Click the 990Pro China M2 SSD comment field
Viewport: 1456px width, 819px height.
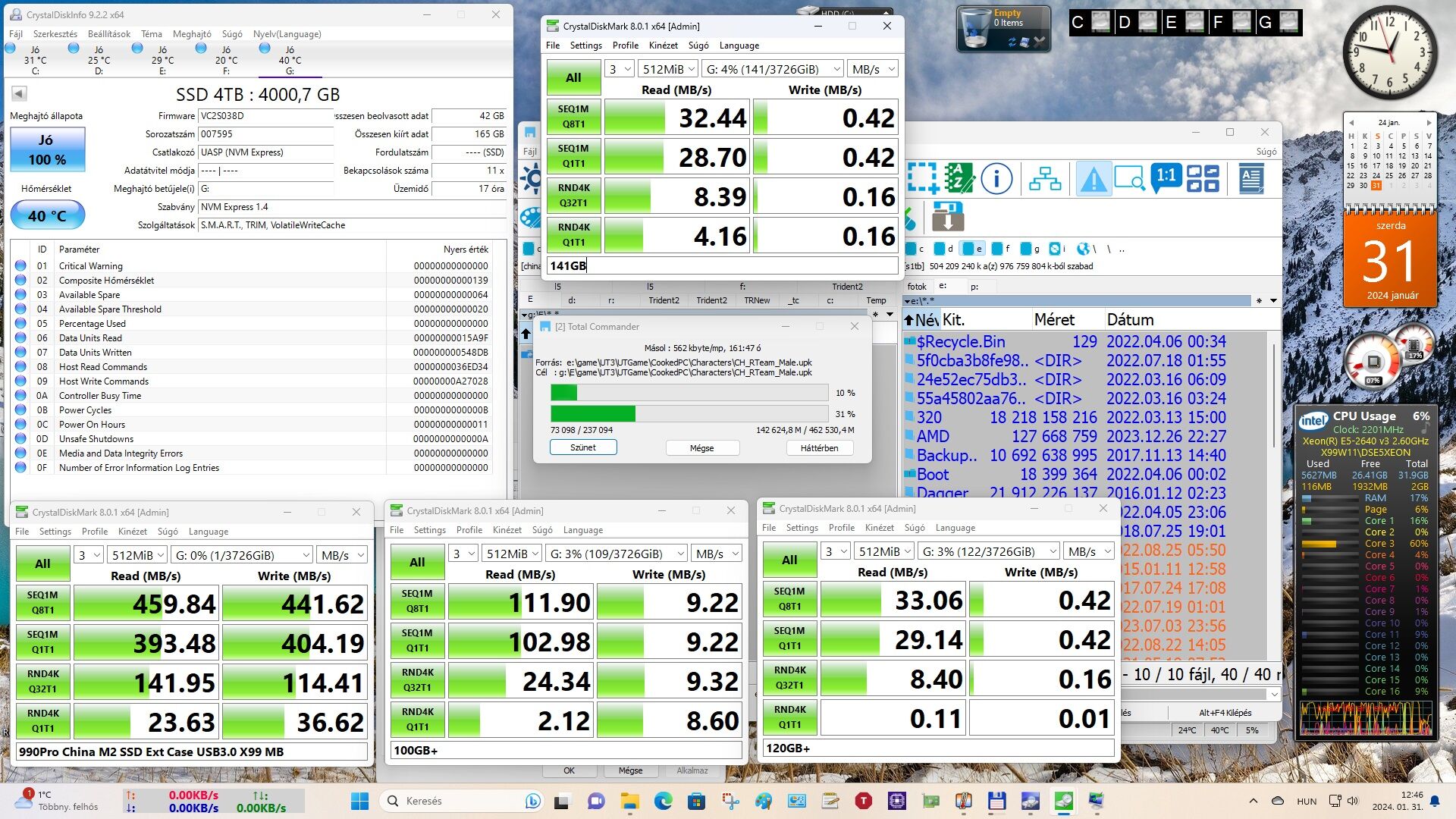pyautogui.click(x=192, y=752)
